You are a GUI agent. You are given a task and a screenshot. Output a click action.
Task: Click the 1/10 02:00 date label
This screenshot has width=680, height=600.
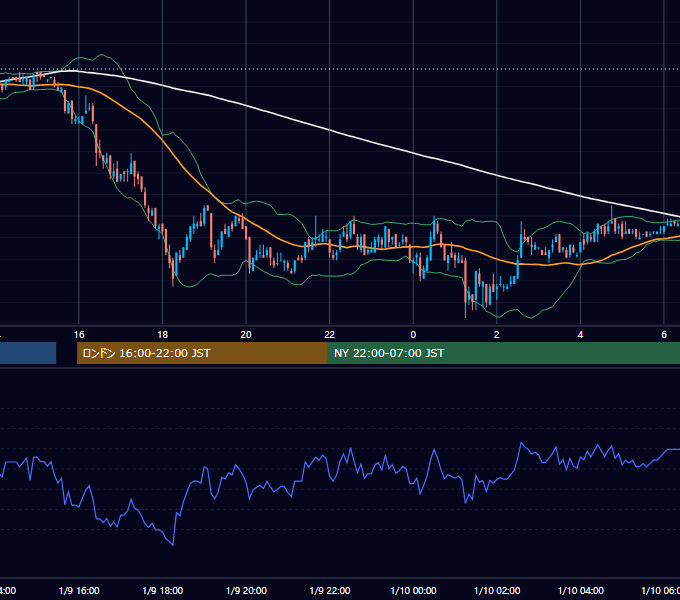point(497,590)
